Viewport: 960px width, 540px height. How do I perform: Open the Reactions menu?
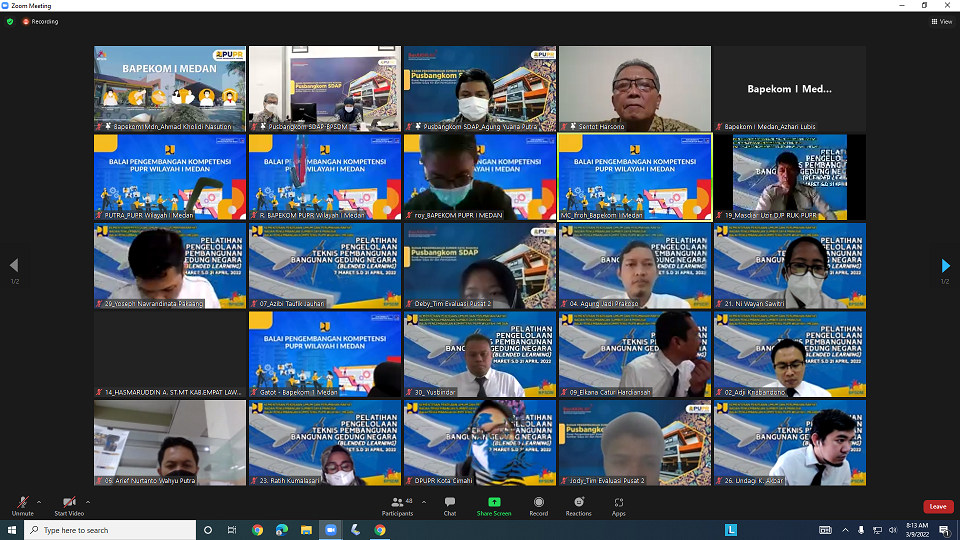[579, 506]
